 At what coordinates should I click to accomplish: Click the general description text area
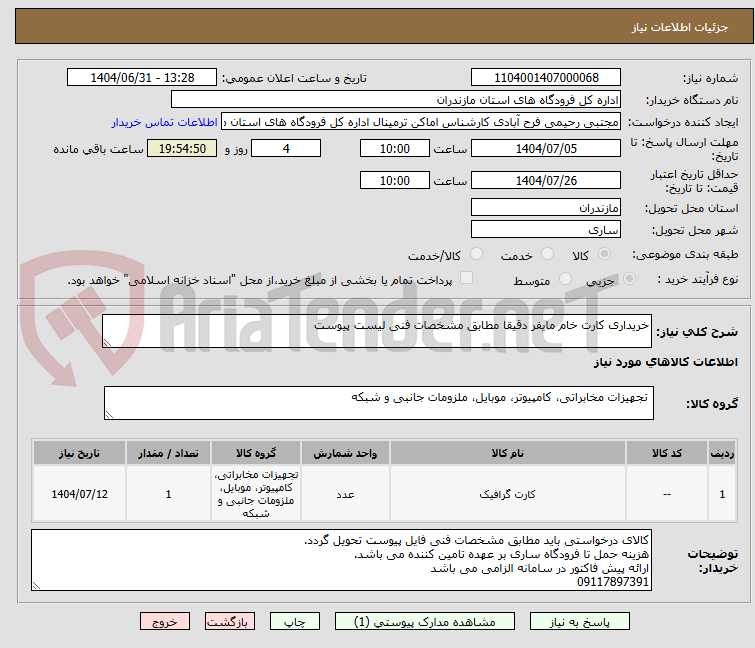tap(377, 331)
